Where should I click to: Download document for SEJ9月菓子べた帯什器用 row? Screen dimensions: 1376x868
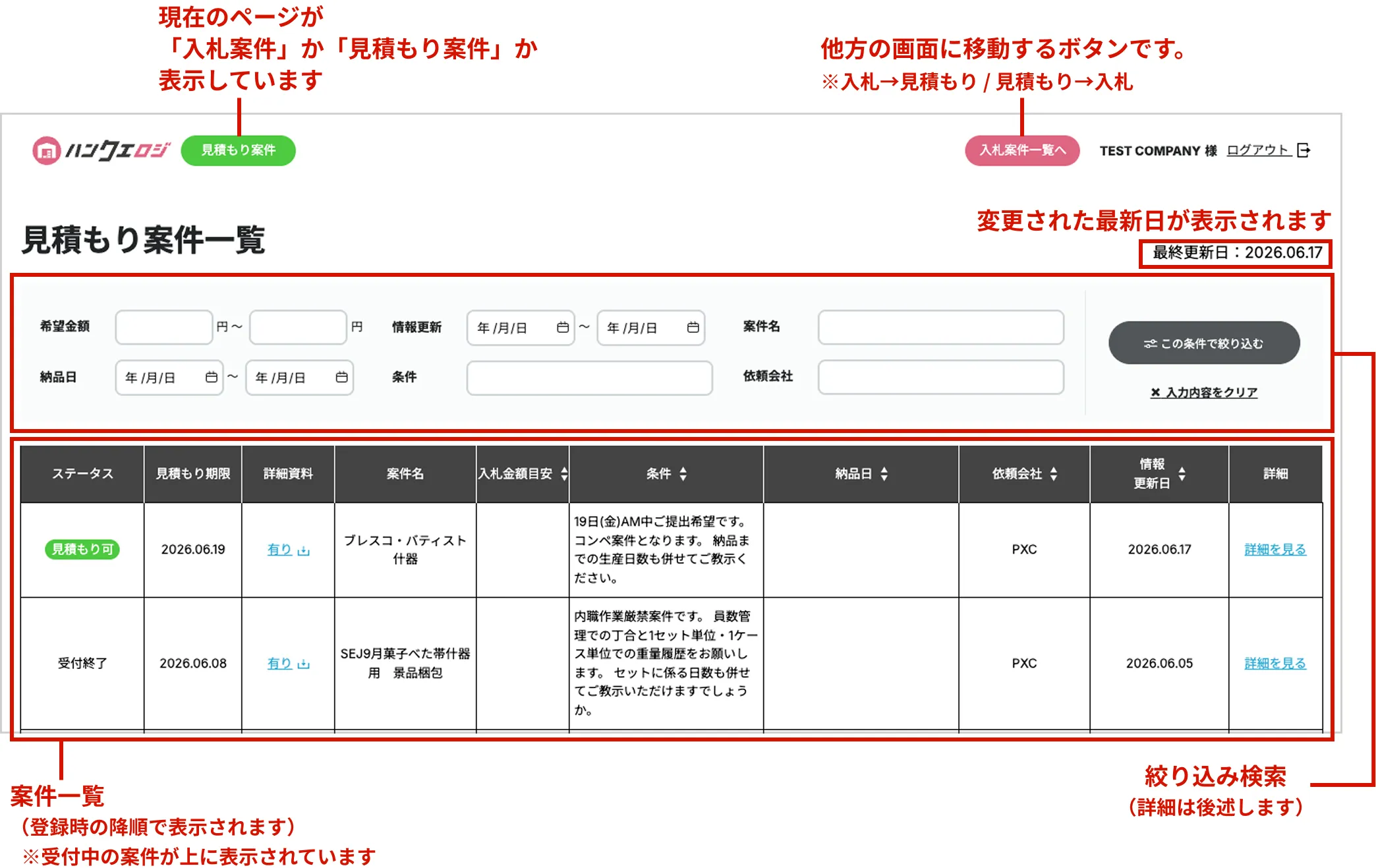coord(303,664)
